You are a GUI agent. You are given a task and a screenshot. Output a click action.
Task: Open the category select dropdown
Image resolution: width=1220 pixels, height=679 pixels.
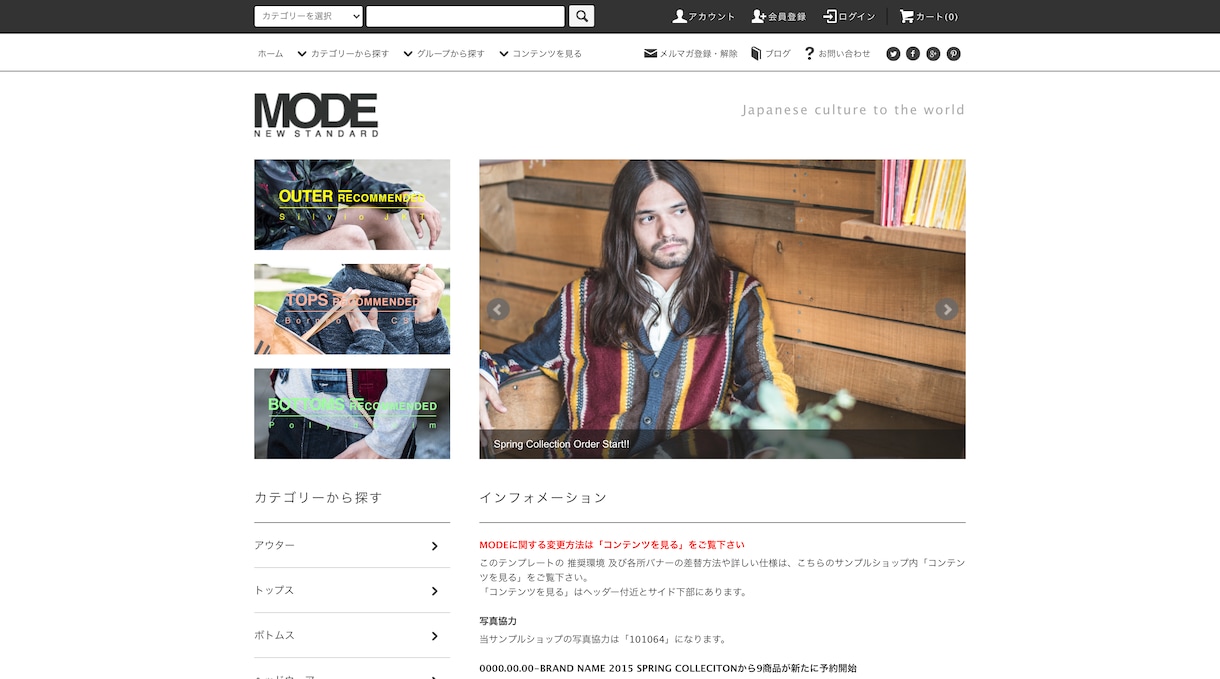308,16
